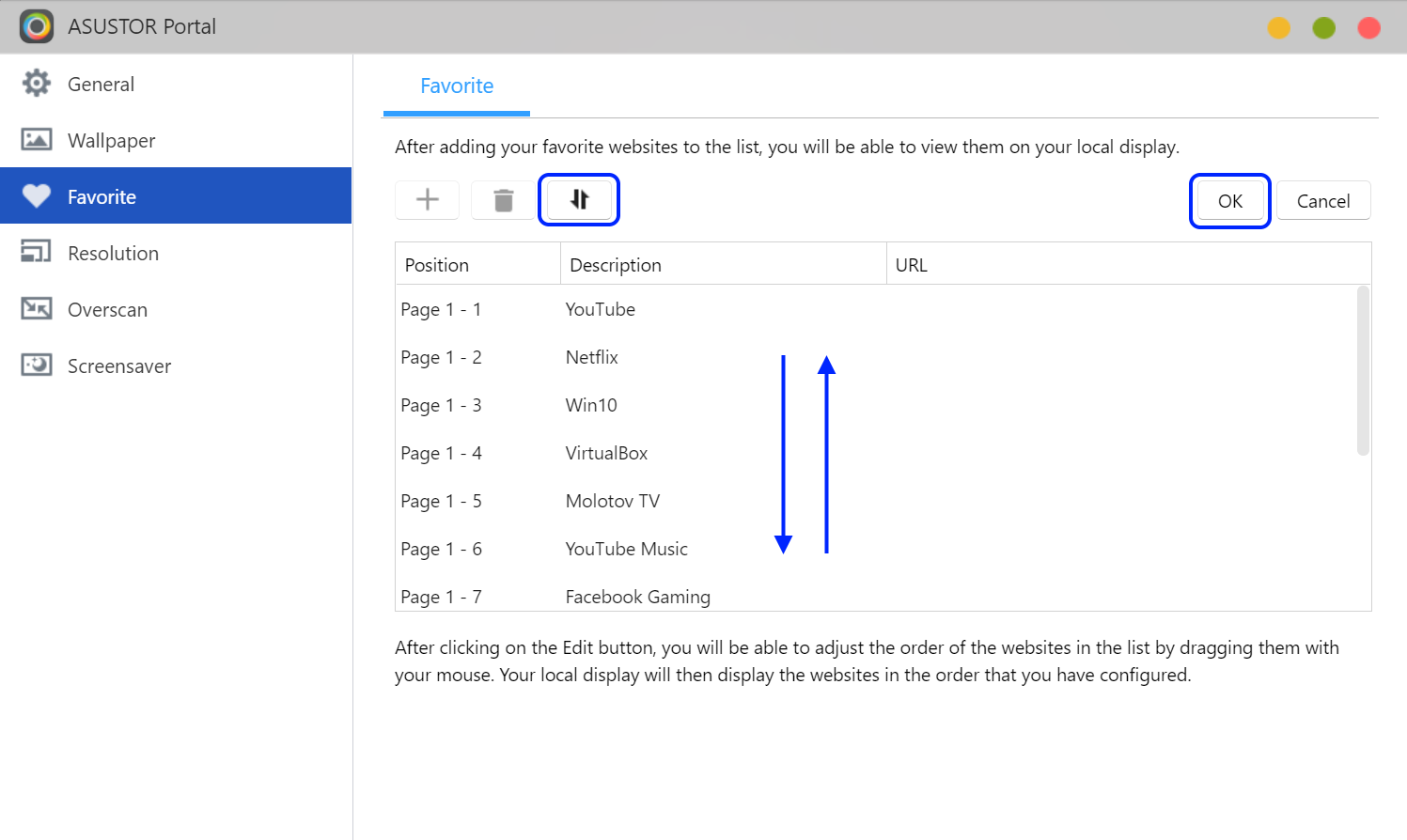Image resolution: width=1407 pixels, height=840 pixels.
Task: Click Page 1 - 4 position cell
Action: point(441,453)
